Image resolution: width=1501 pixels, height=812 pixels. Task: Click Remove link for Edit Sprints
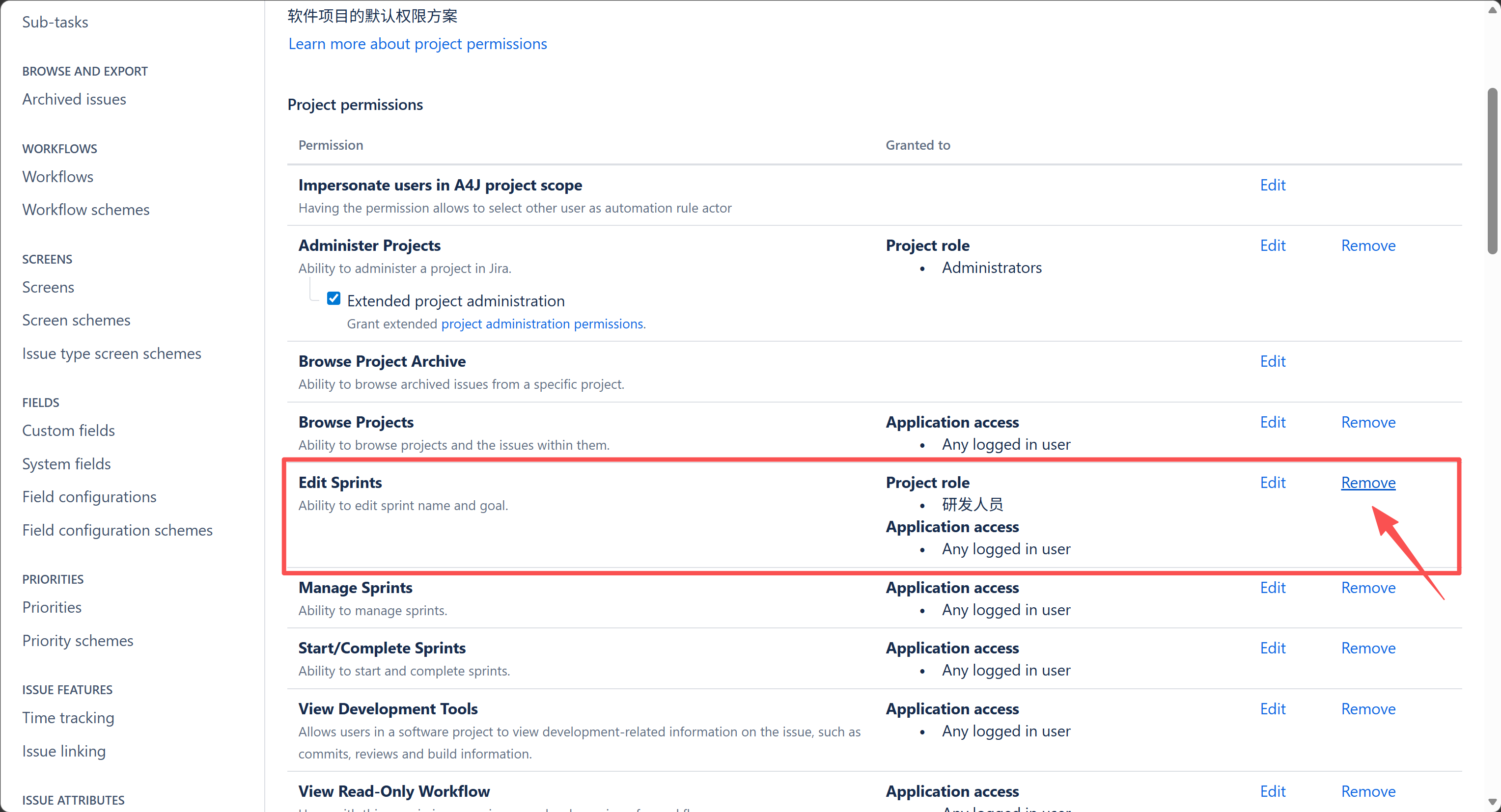(1368, 482)
